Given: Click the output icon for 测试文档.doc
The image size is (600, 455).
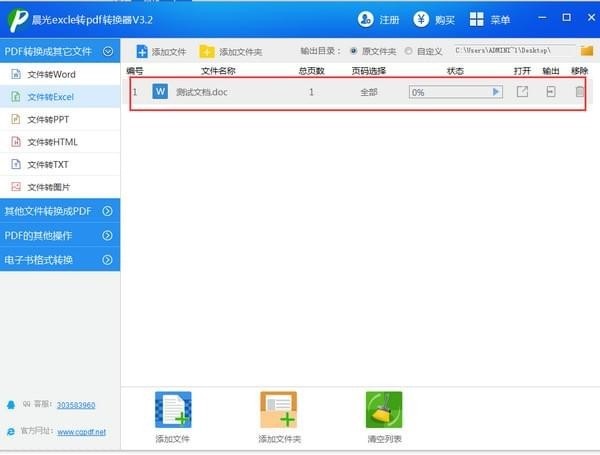Looking at the screenshot, I should (551, 91).
